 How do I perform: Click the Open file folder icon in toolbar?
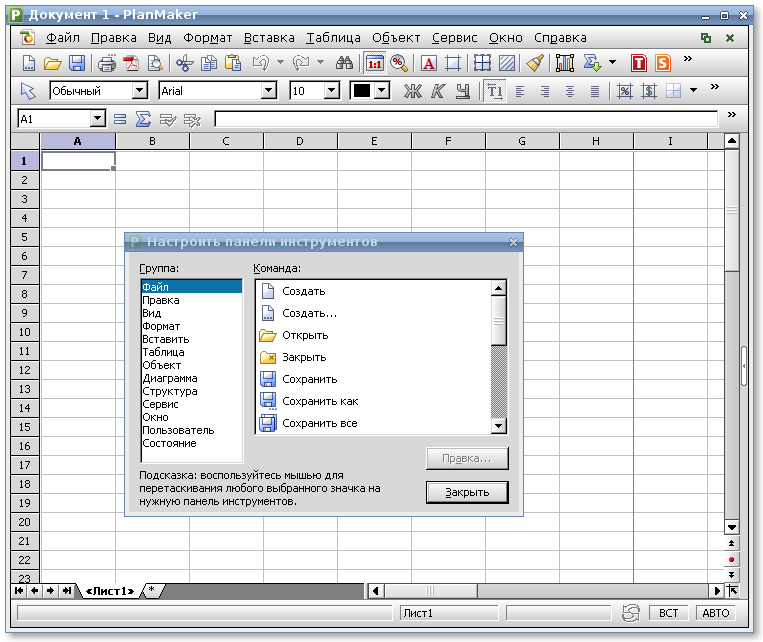click(53, 63)
